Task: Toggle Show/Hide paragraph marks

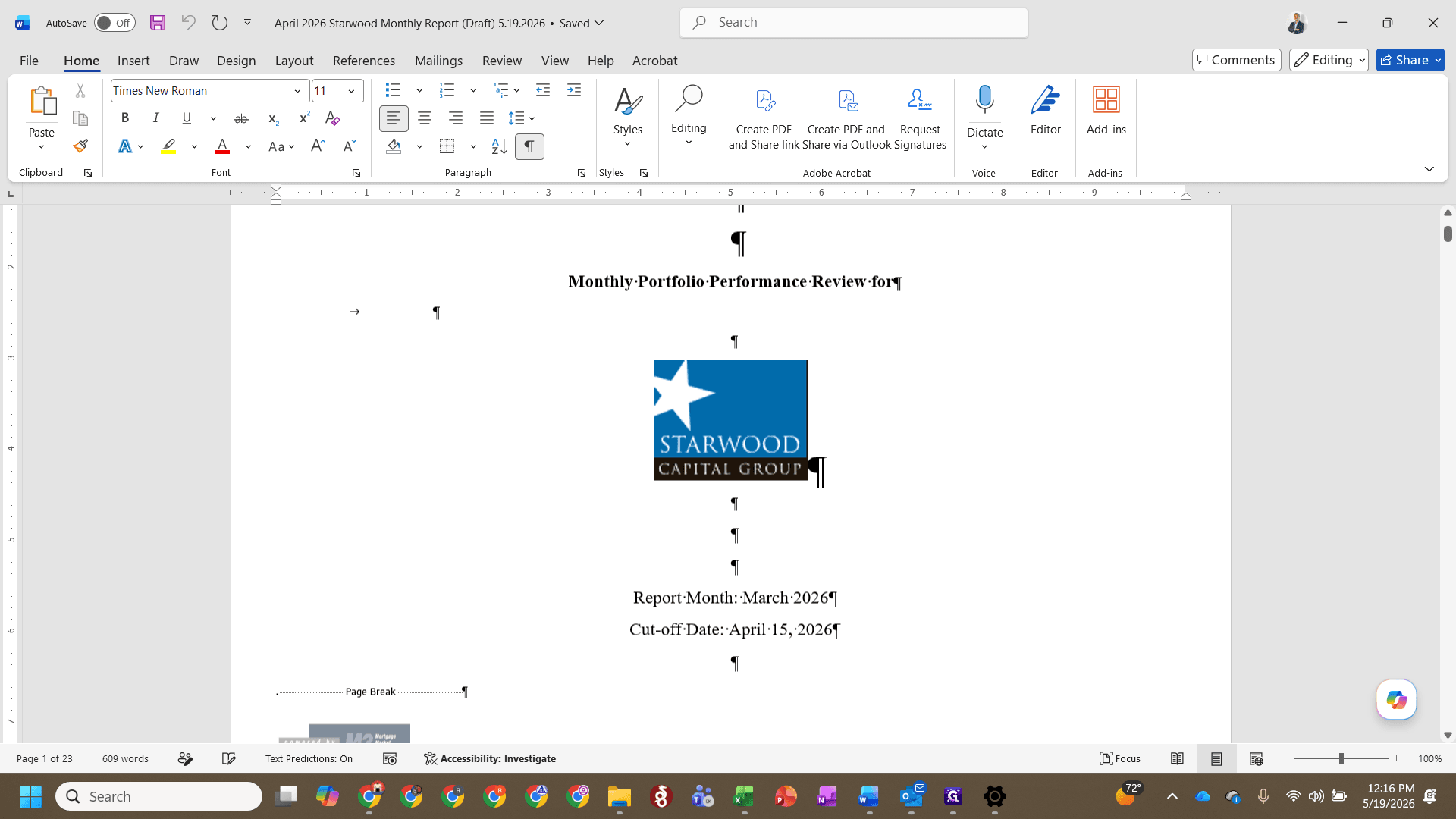Action: pos(529,146)
